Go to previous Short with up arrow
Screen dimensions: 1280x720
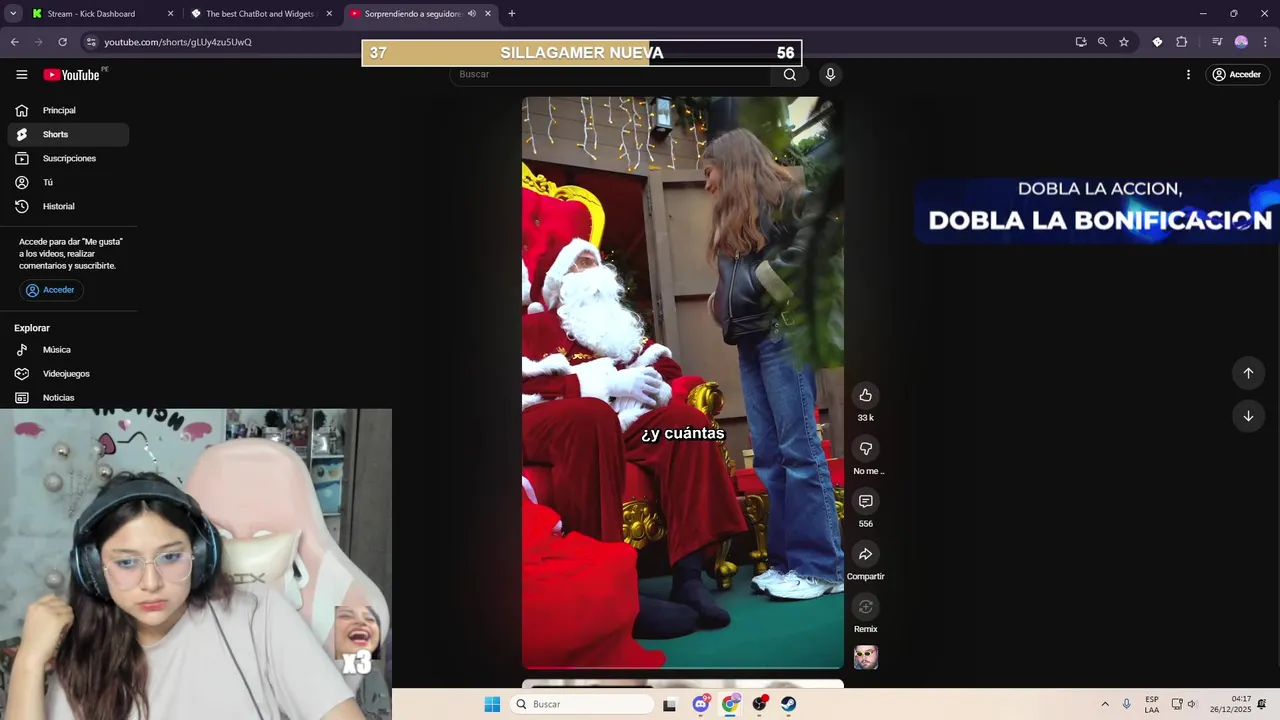pos(1248,373)
